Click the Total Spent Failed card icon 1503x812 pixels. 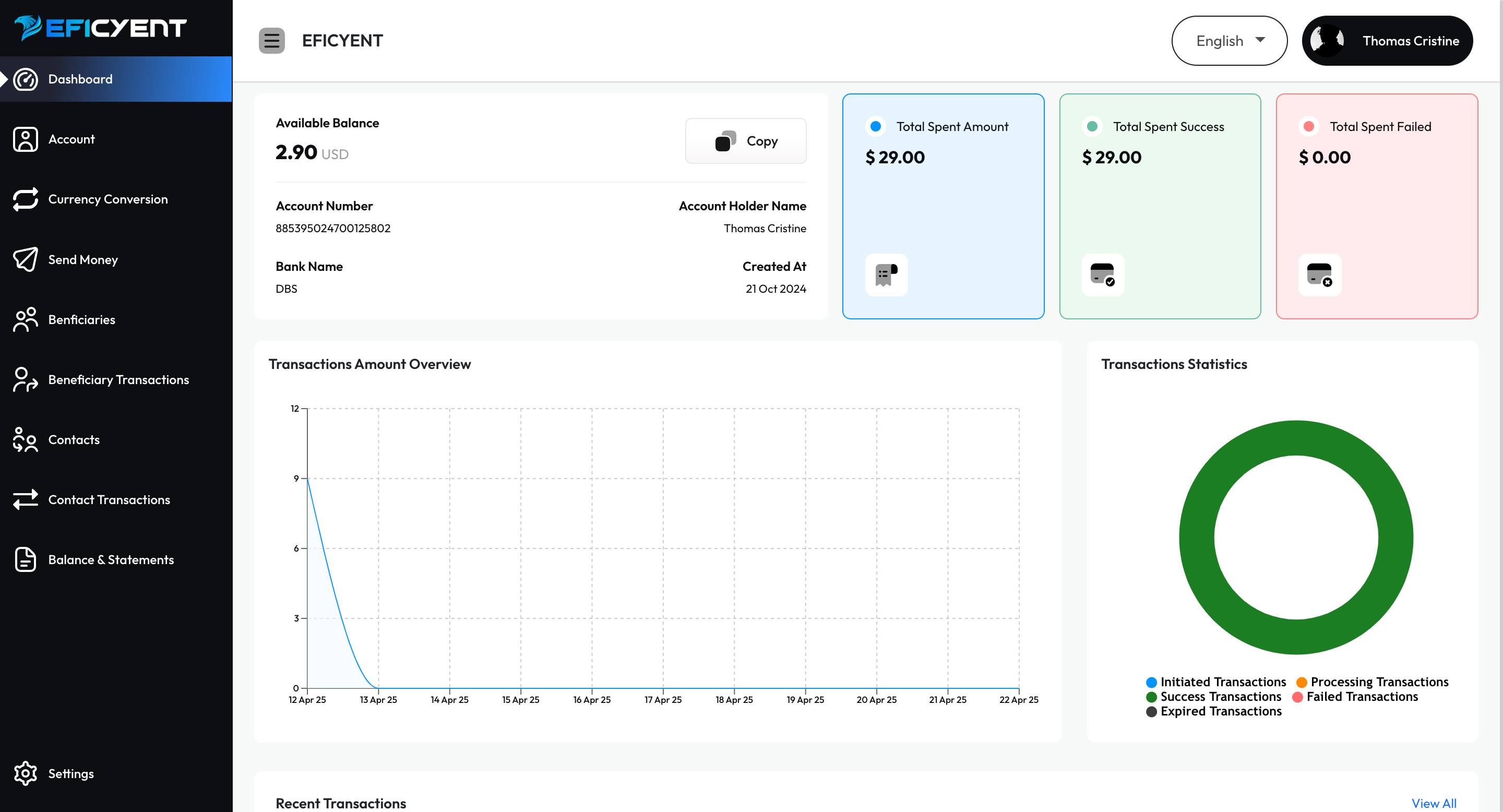(1319, 274)
